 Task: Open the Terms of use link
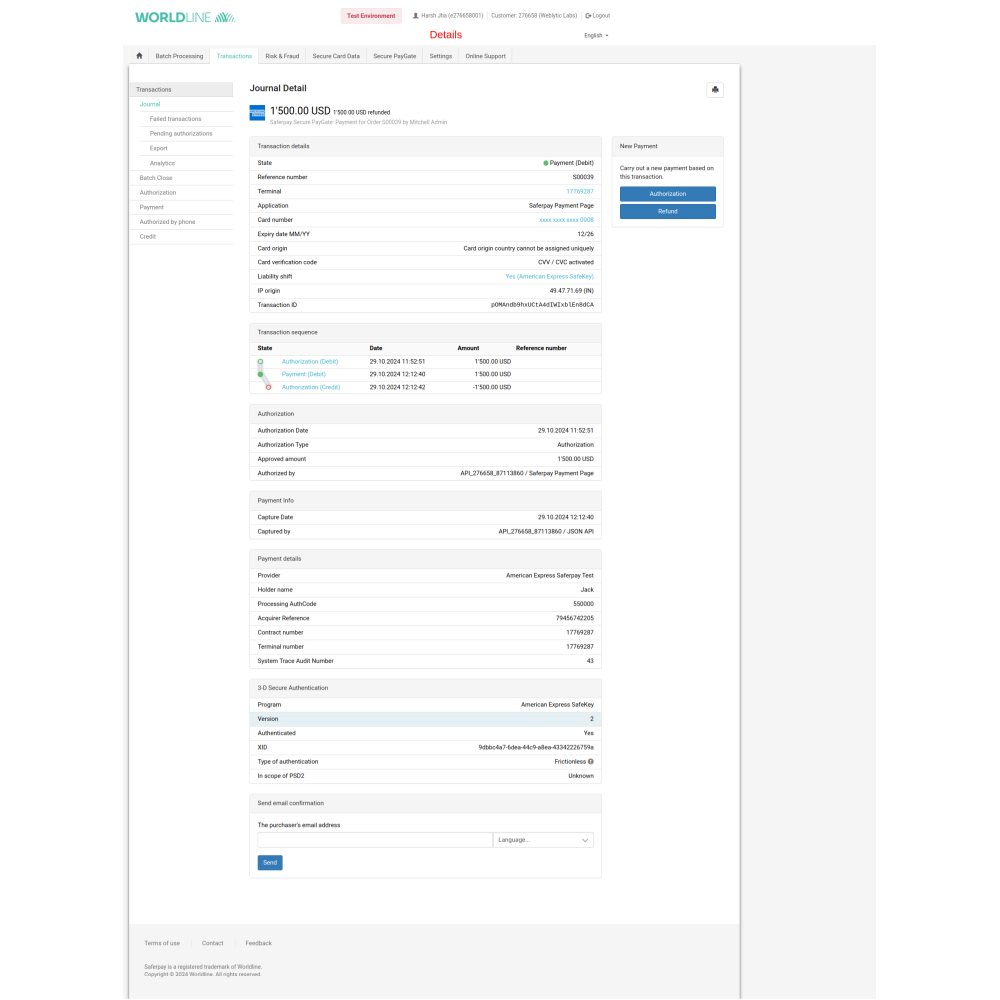pyautogui.click(x=162, y=943)
